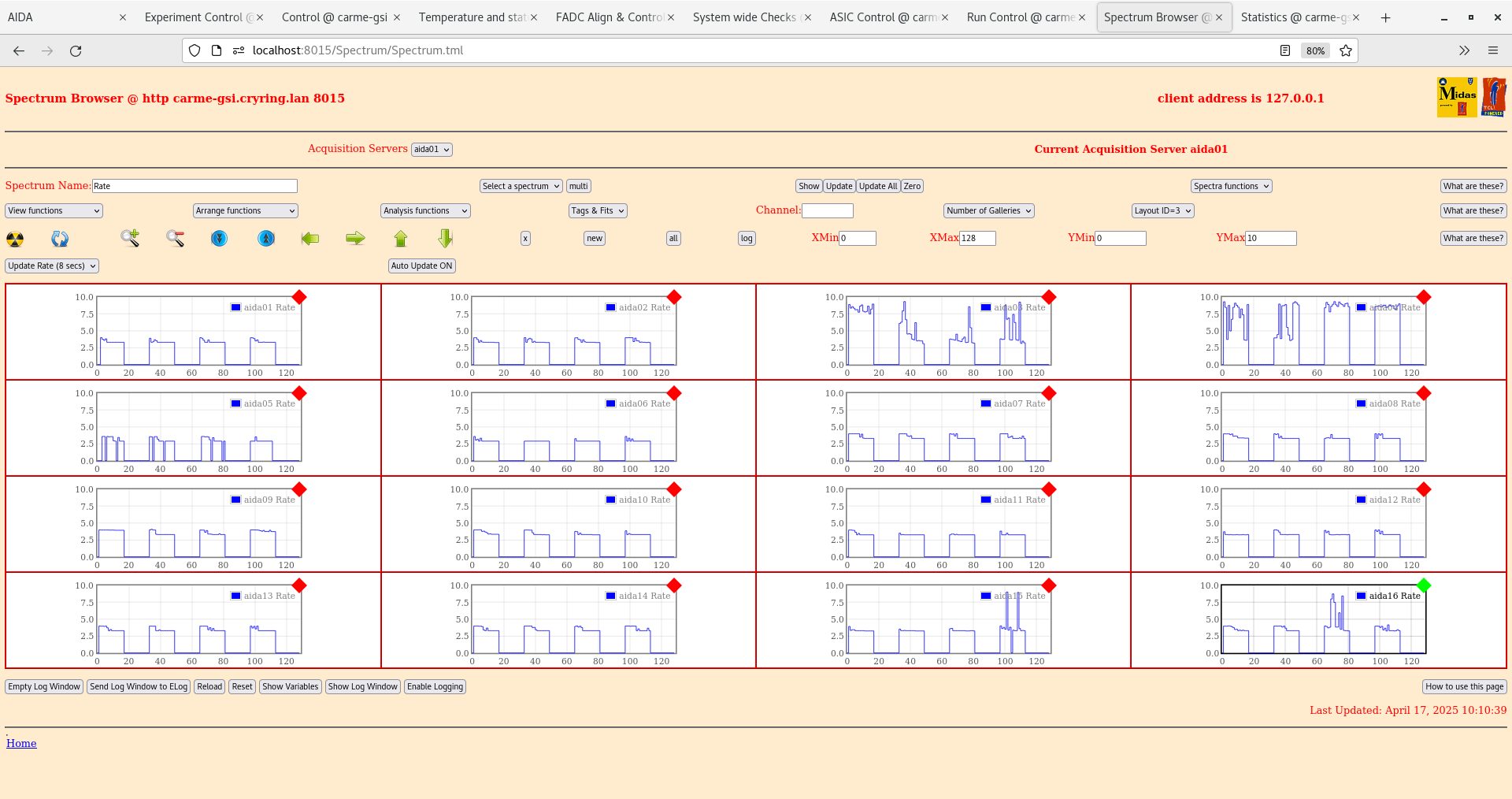Select the zoom-out magnifier icon

coord(175,239)
